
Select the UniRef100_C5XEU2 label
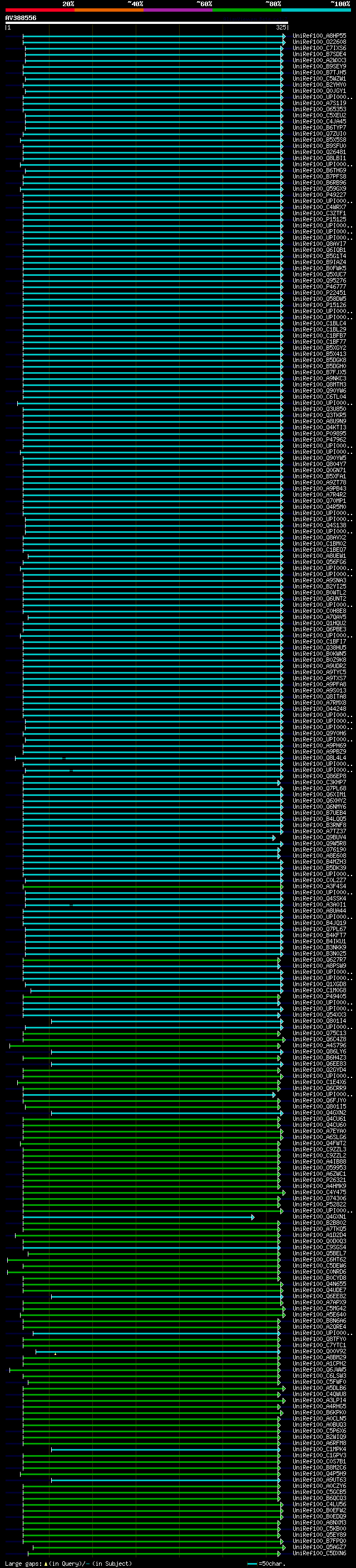[x=319, y=116]
